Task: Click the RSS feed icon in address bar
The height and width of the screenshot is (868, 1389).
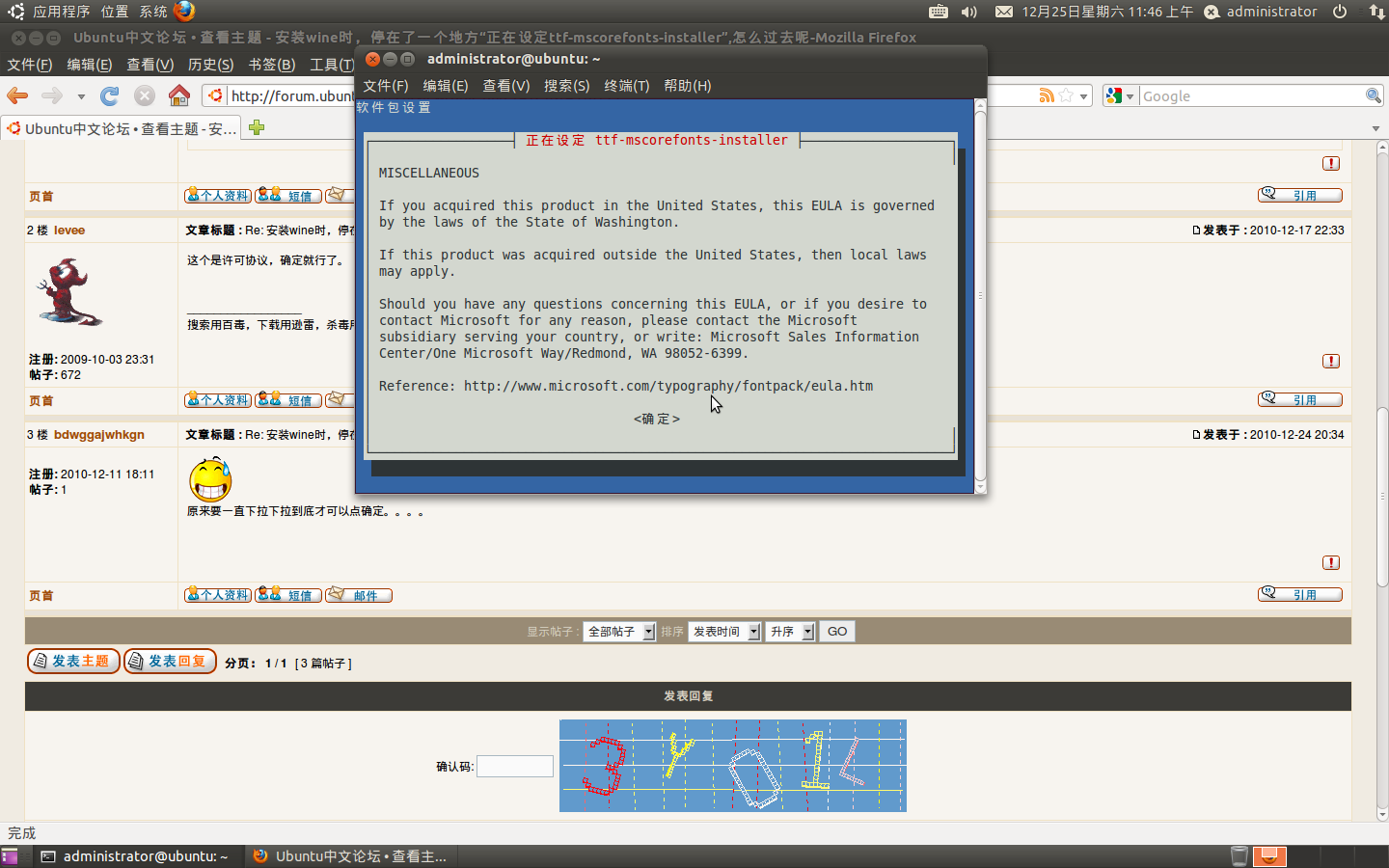Action: click(x=1047, y=95)
